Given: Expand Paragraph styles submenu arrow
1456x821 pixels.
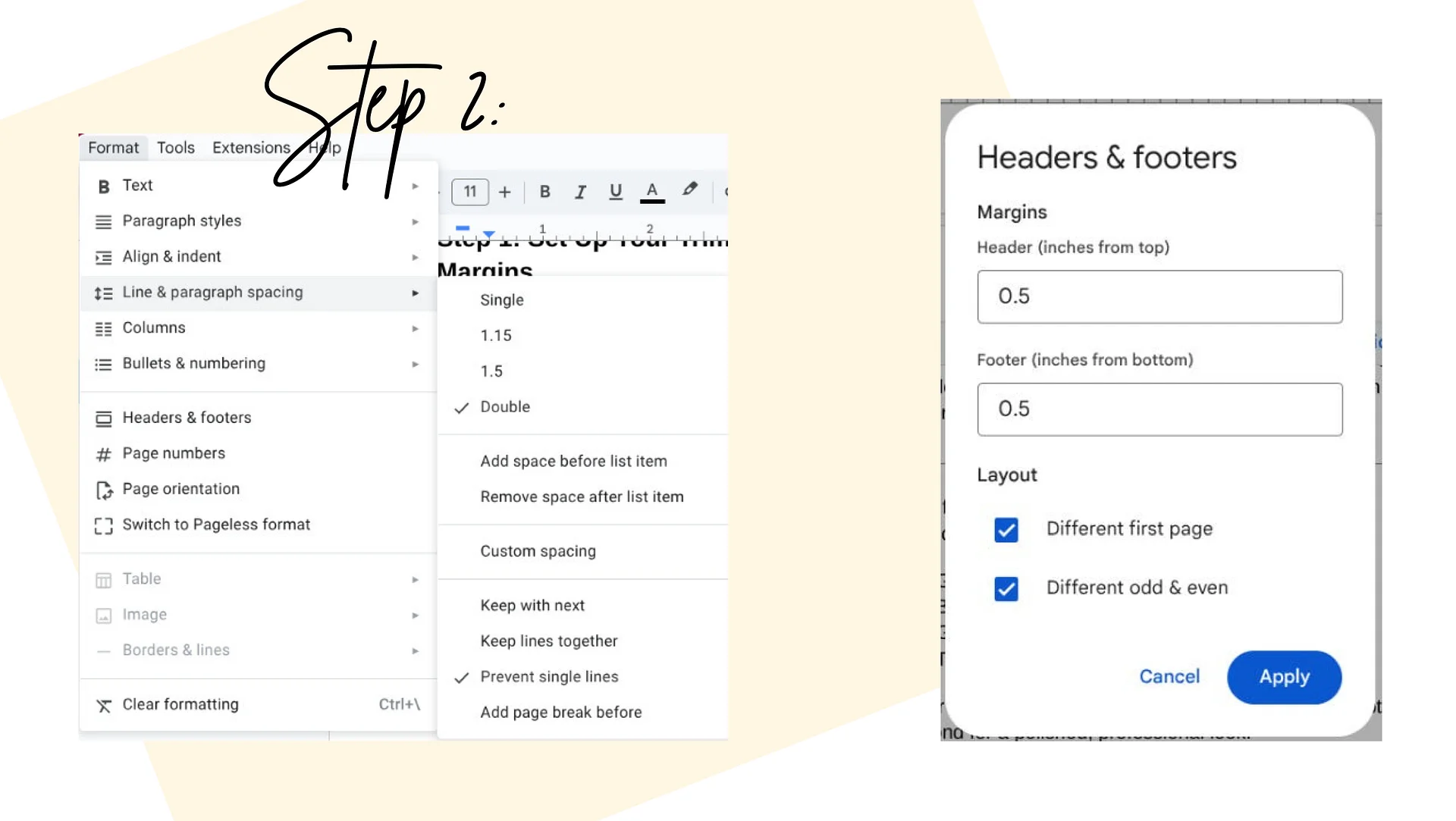Looking at the screenshot, I should tap(415, 221).
